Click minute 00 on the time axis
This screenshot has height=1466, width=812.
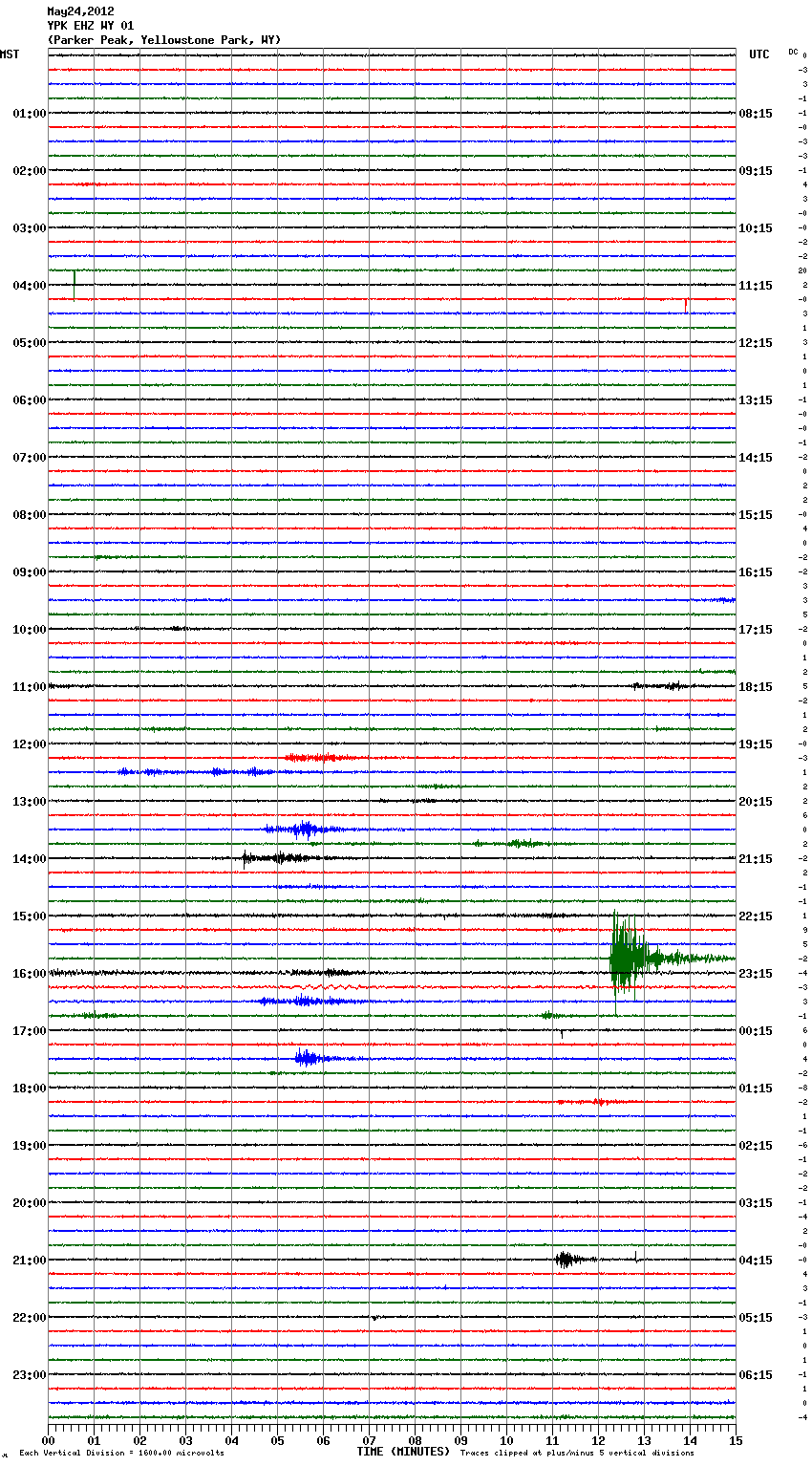(x=49, y=1440)
